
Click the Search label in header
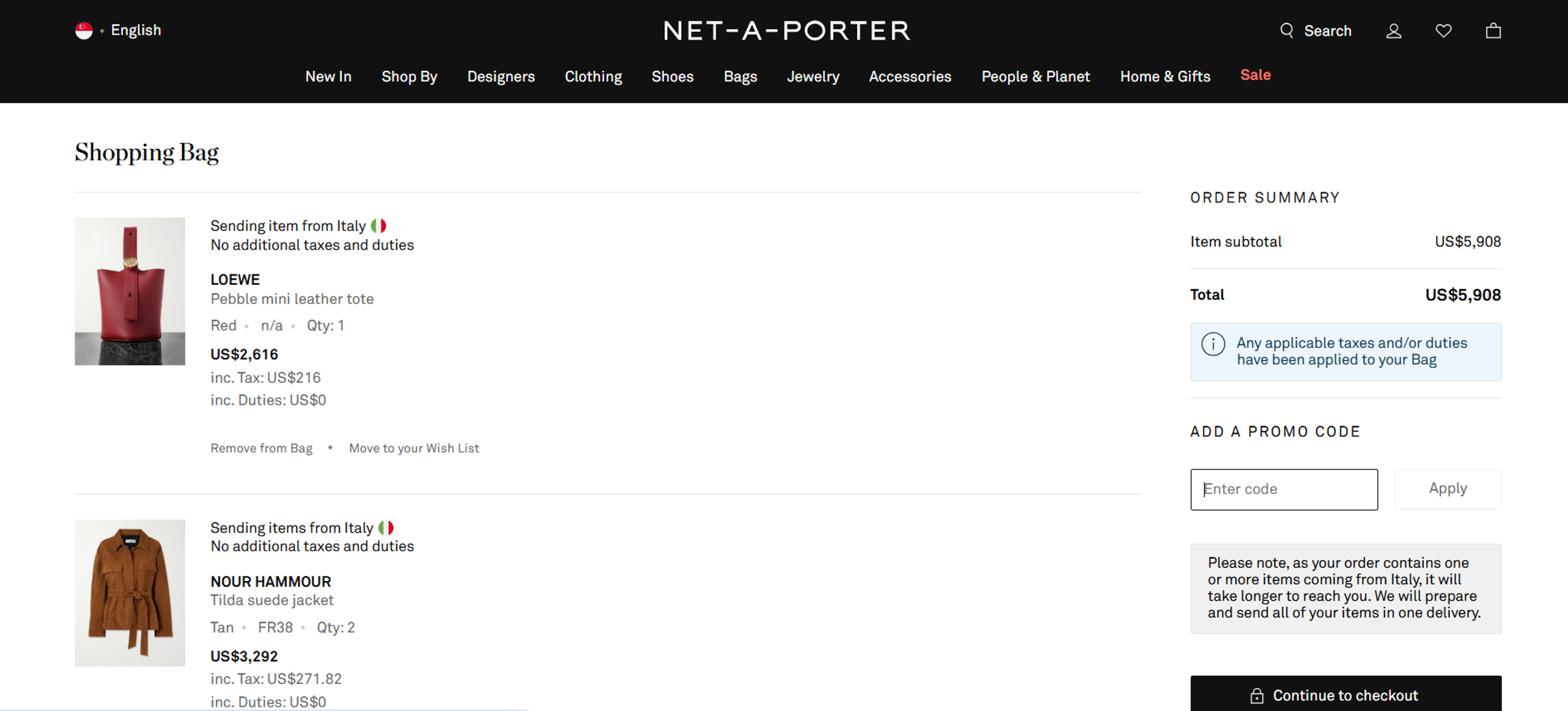[x=1327, y=31]
